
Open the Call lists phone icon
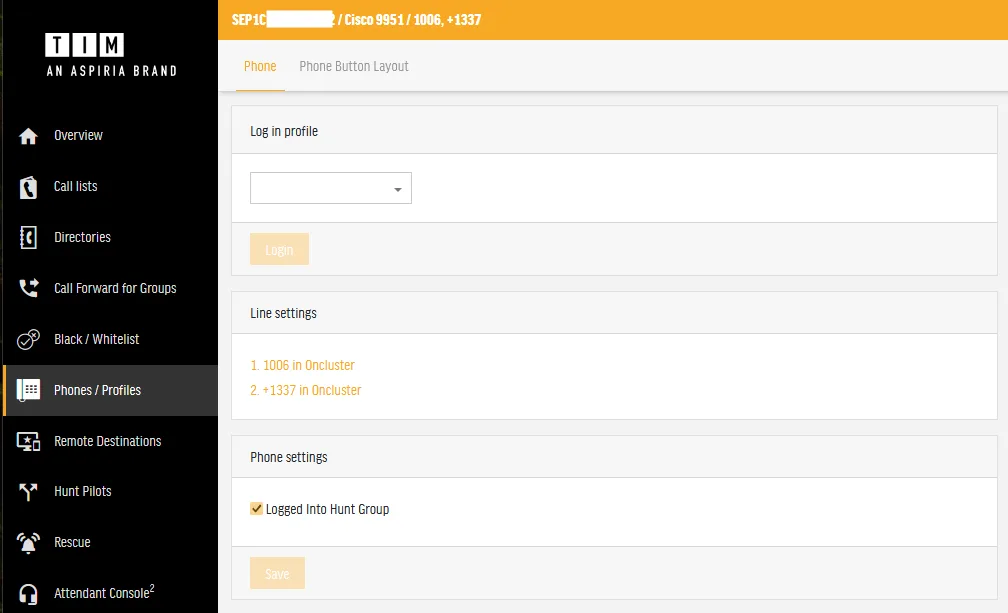tap(28, 187)
